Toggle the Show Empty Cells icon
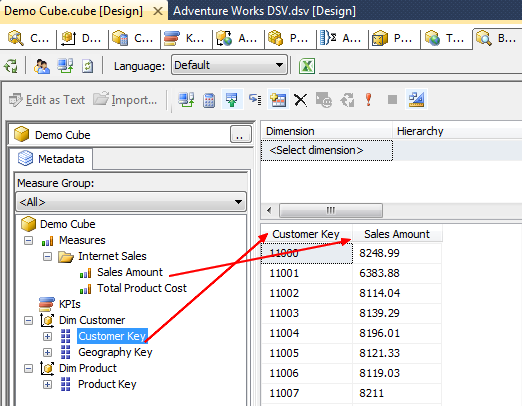 point(232,100)
